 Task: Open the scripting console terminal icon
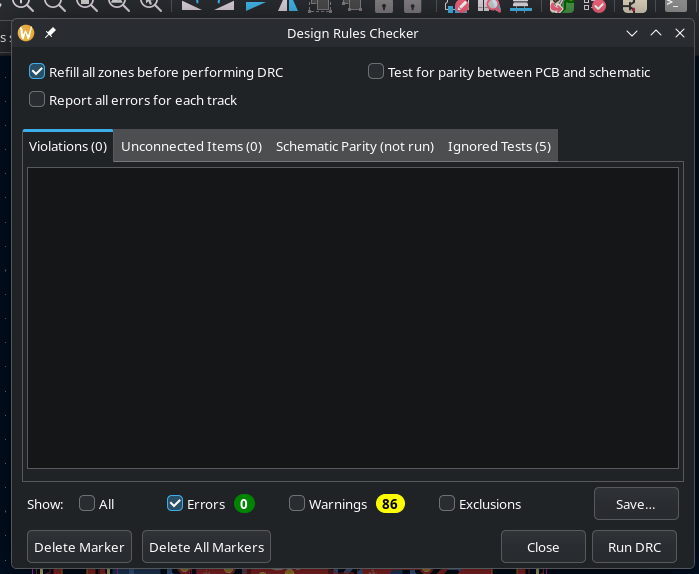click(x=676, y=5)
